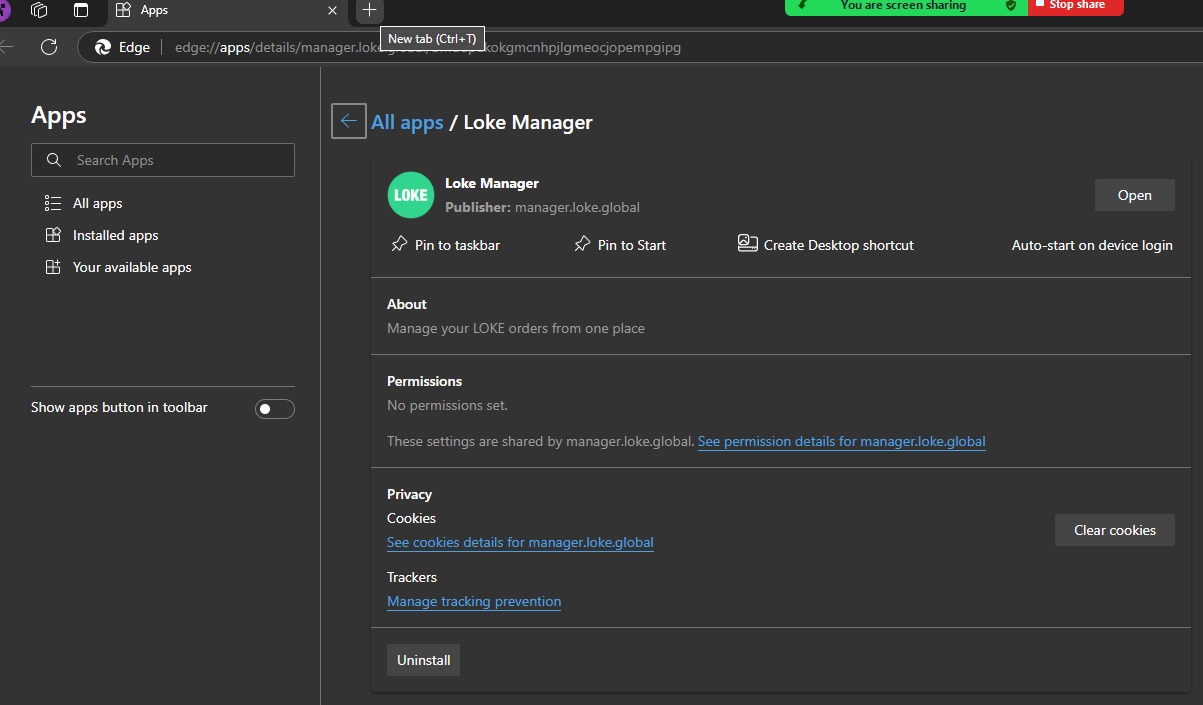Click the 'You are screen sharing' indicator
Screen dimensions: 1203x705
[x=903, y=6]
